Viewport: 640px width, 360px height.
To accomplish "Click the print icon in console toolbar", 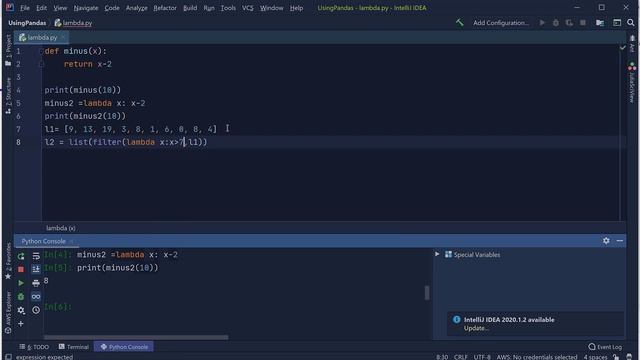I will click(36, 283).
